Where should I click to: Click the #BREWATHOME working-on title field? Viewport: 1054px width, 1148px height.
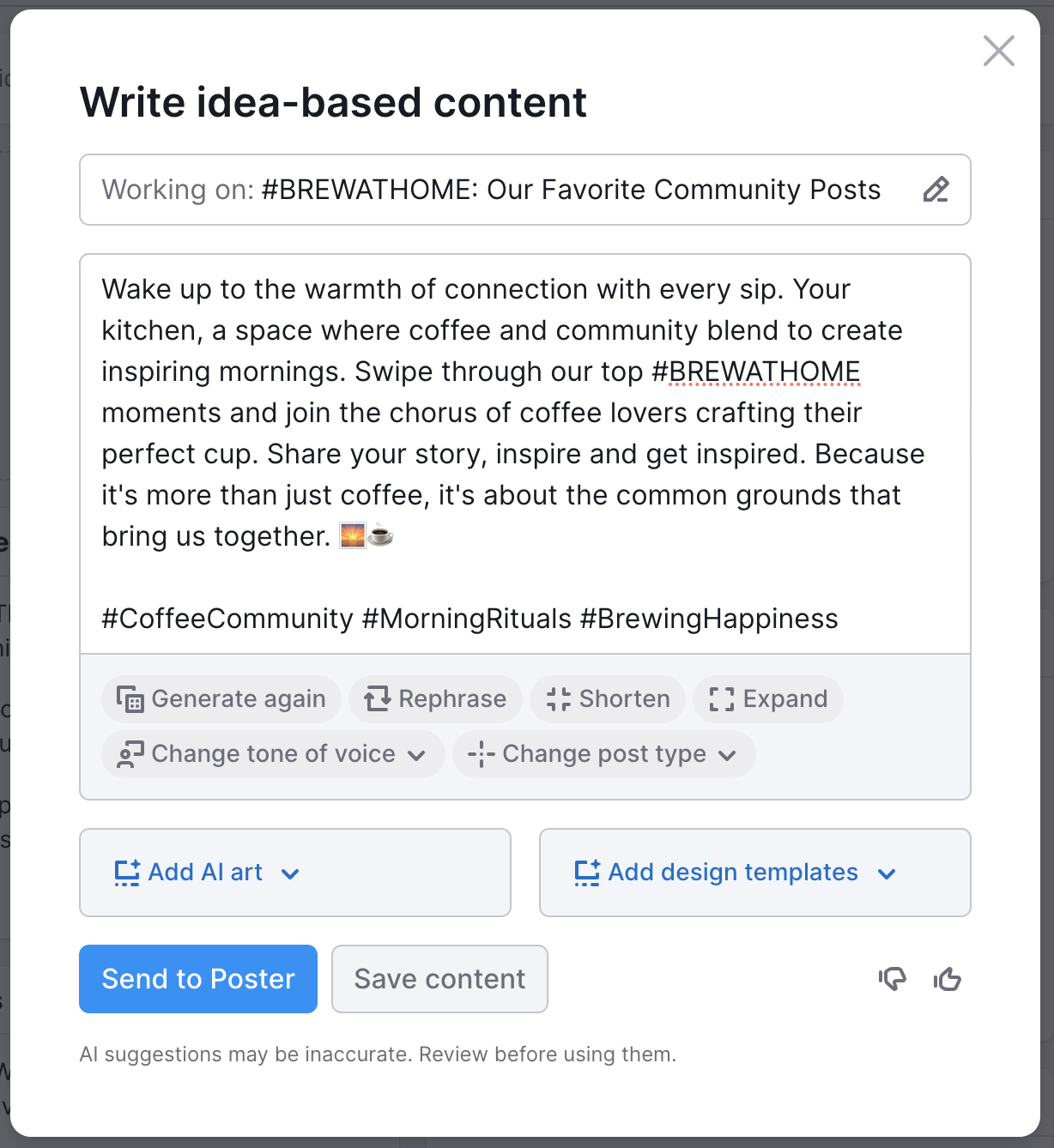525,190
